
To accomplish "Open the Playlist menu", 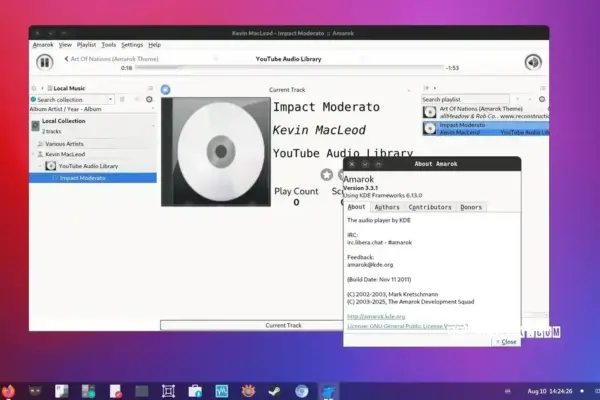I will (86, 45).
